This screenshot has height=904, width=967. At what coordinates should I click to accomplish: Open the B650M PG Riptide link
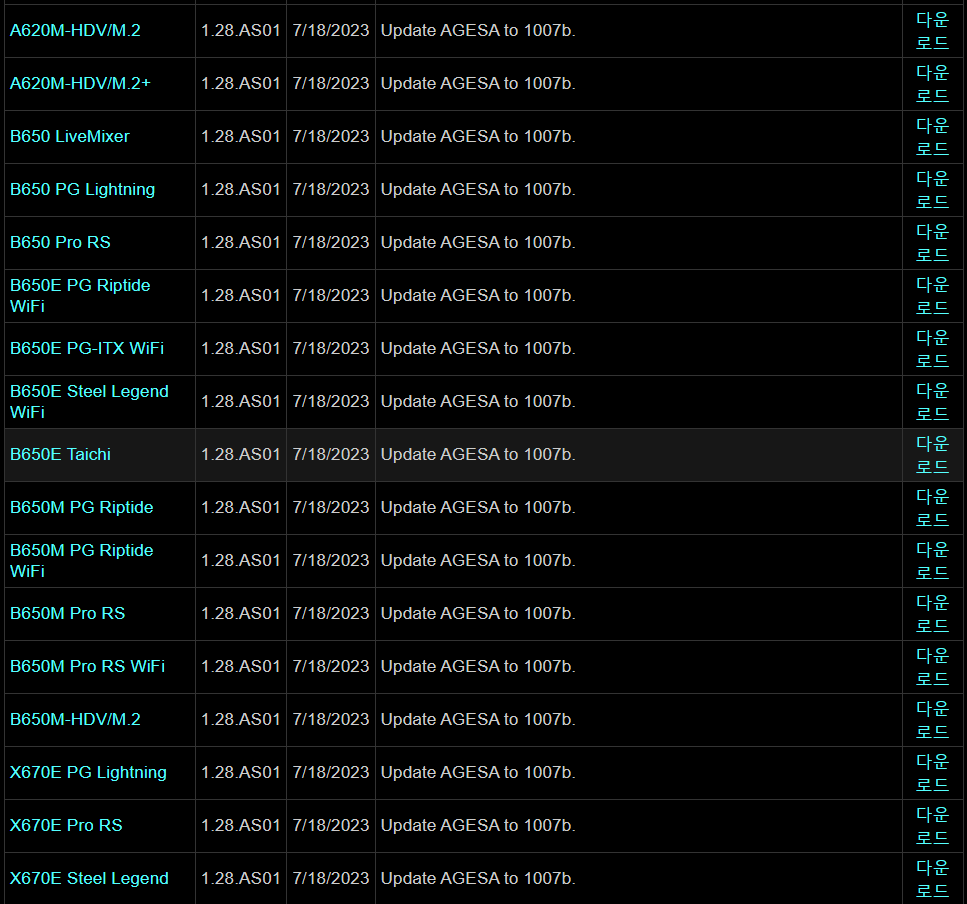[x=81, y=507]
